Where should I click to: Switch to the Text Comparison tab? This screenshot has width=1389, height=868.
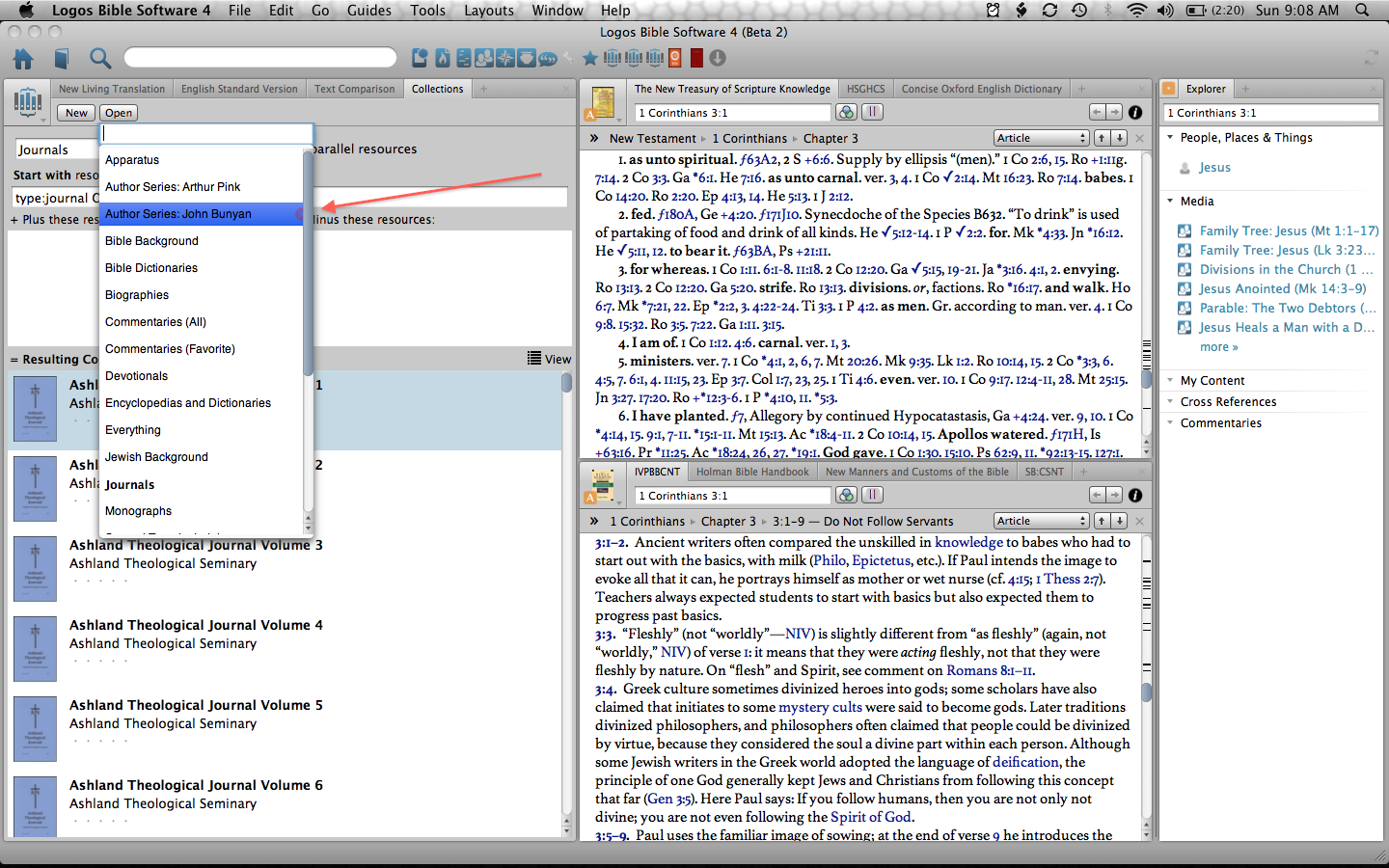pos(354,89)
